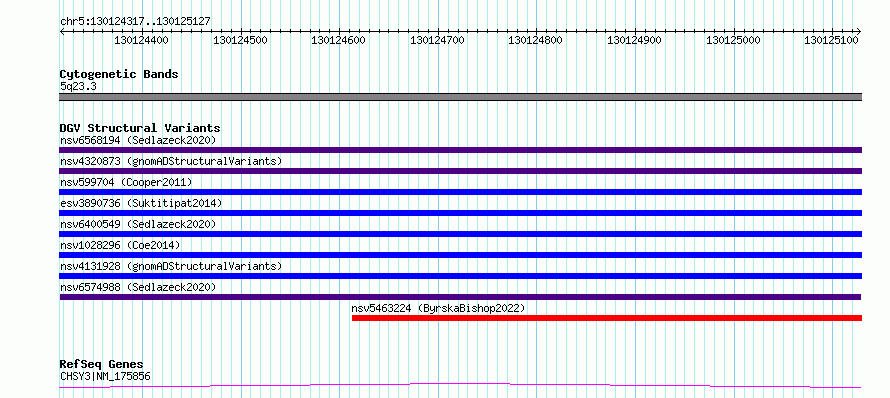Click ruler position 130124900
890x398 pixels.
point(634,40)
